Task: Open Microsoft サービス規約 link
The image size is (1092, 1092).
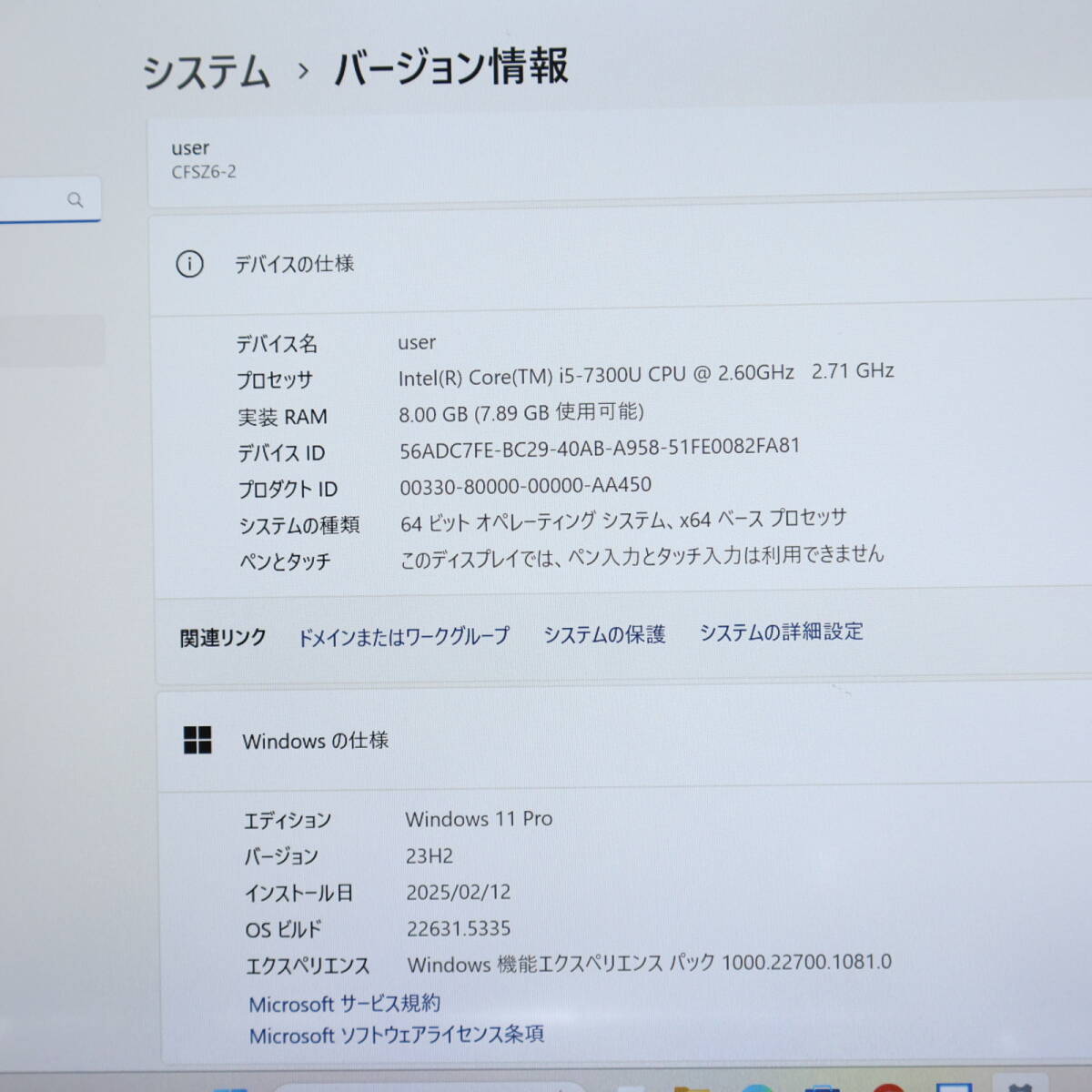Action: pyautogui.click(x=345, y=1004)
